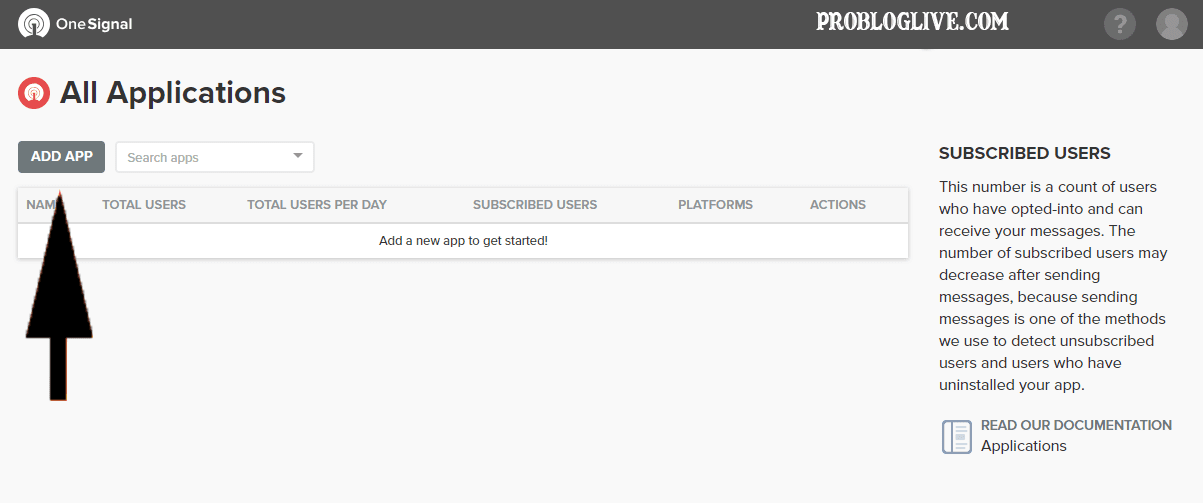Open READ OUR DOCUMENTATION link
The height and width of the screenshot is (503, 1203).
coord(1076,425)
